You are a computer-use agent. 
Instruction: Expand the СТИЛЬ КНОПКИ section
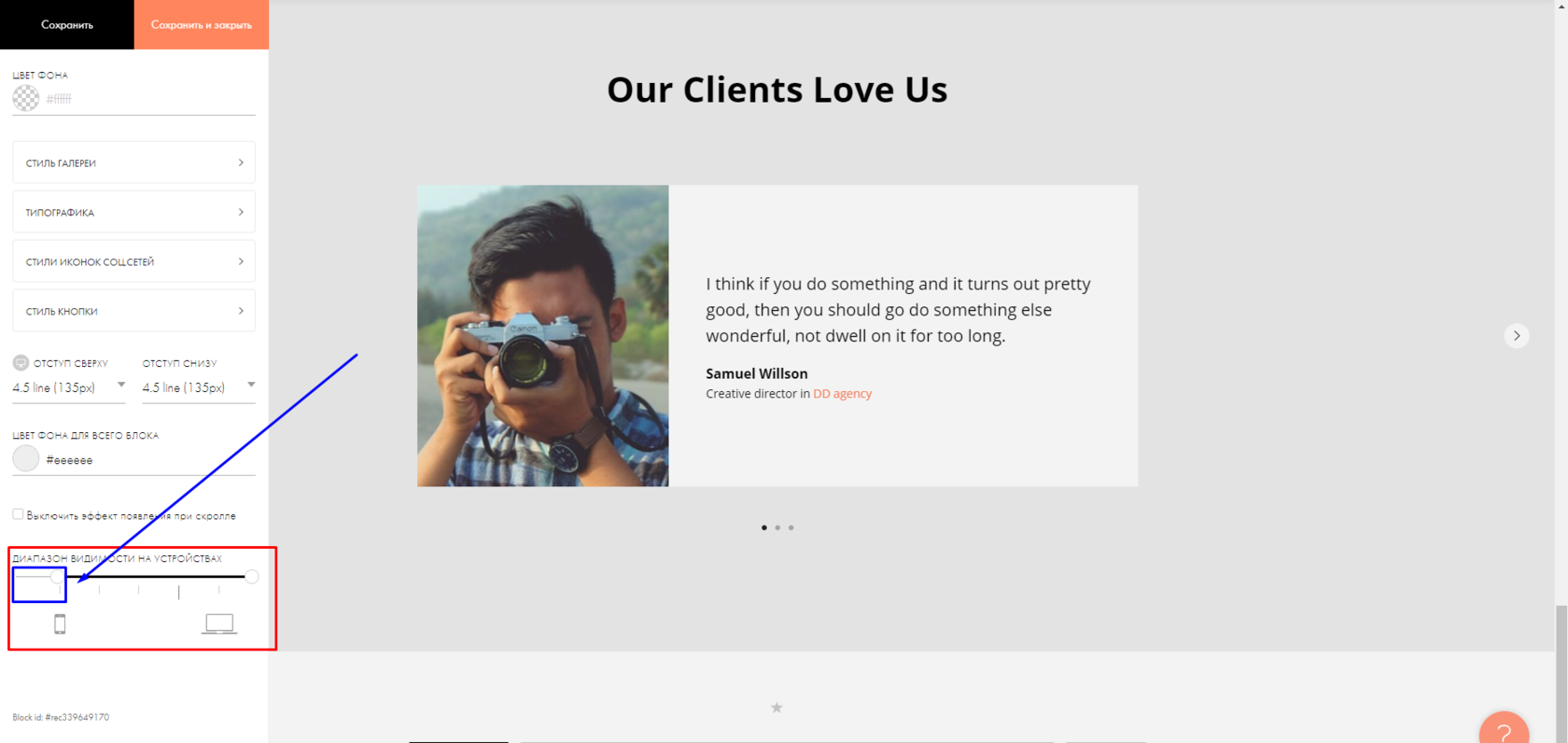tap(133, 311)
